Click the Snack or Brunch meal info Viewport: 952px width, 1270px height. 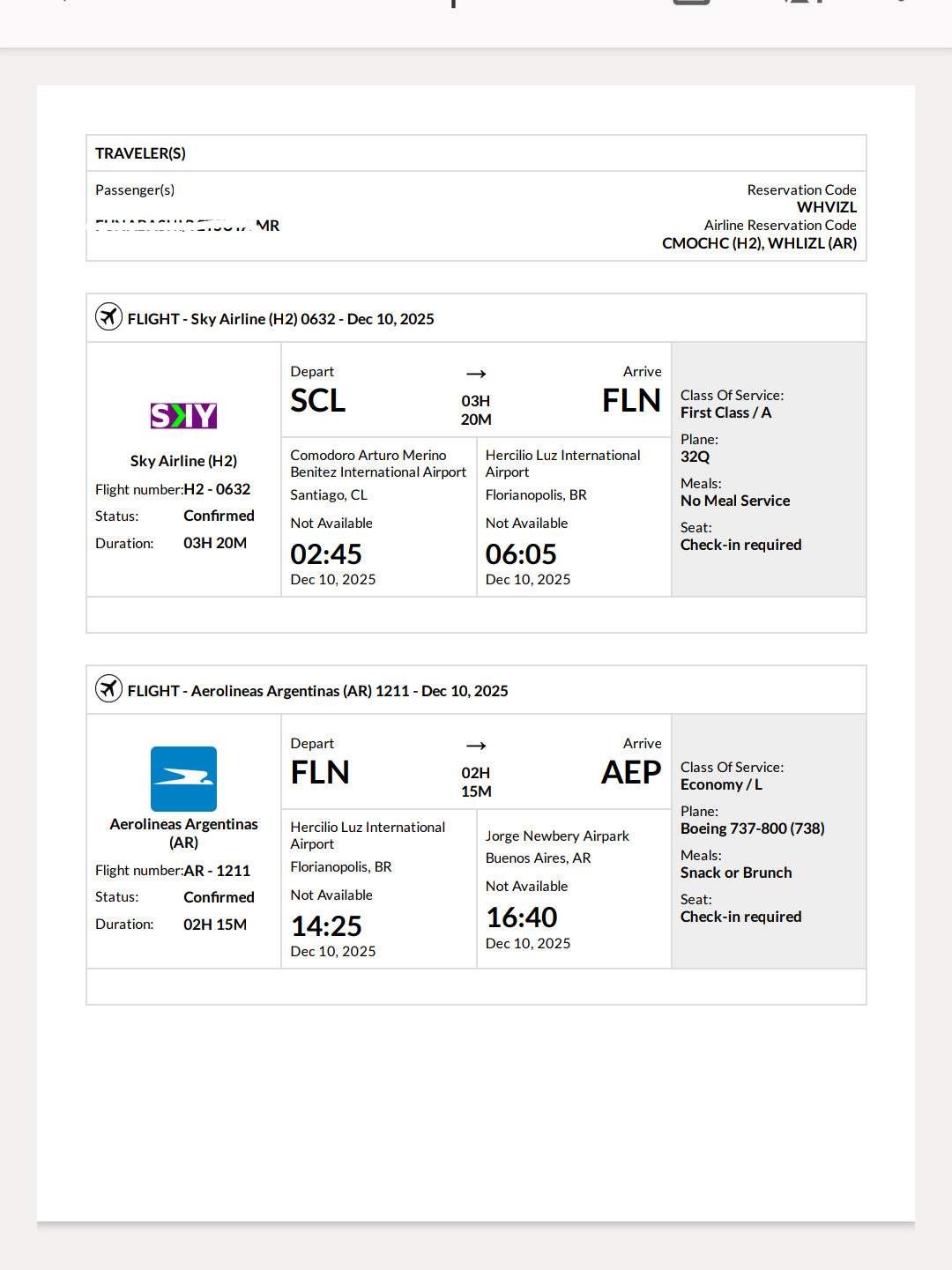click(736, 873)
